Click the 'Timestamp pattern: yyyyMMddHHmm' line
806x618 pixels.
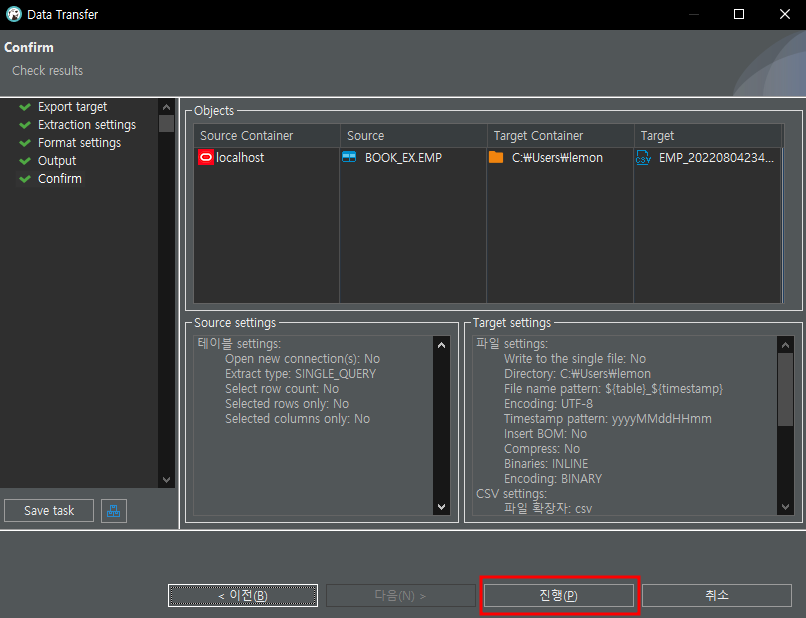[x=608, y=419]
